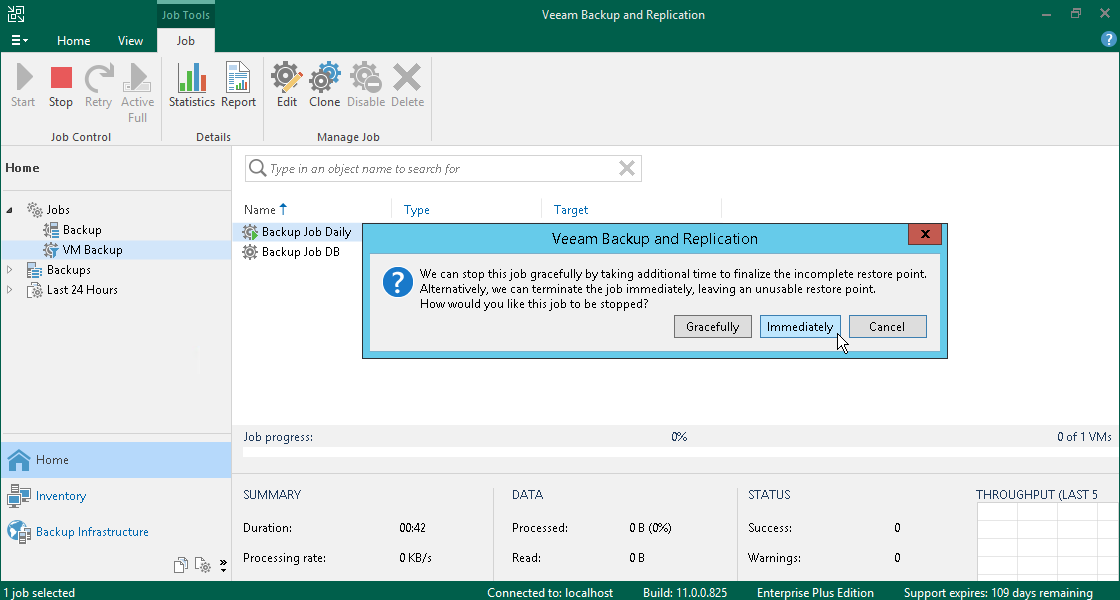The width and height of the screenshot is (1120, 600).
Task: Switch to the Job ribbon tab
Action: click(x=186, y=41)
